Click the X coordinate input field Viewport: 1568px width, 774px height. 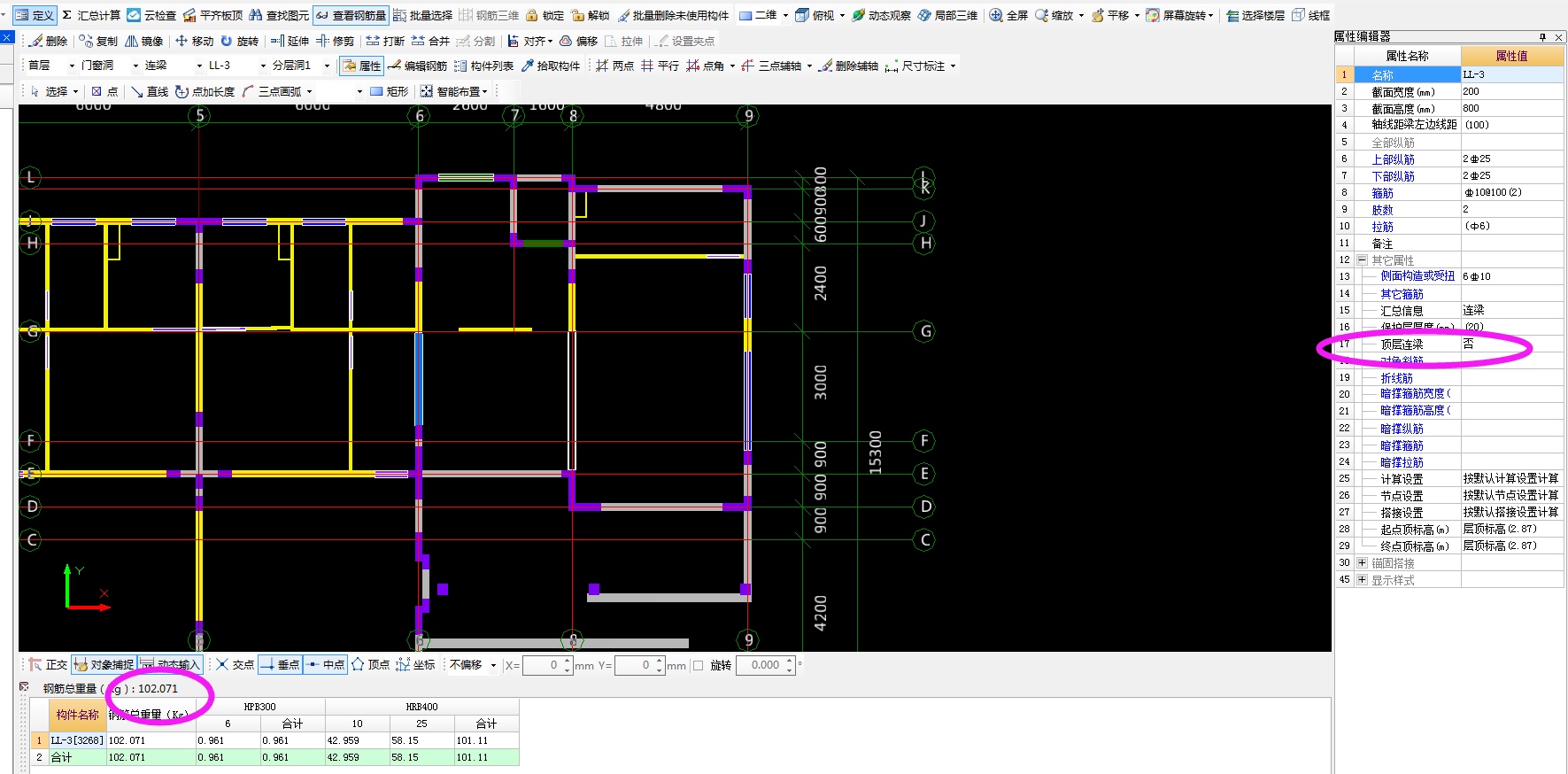point(543,665)
